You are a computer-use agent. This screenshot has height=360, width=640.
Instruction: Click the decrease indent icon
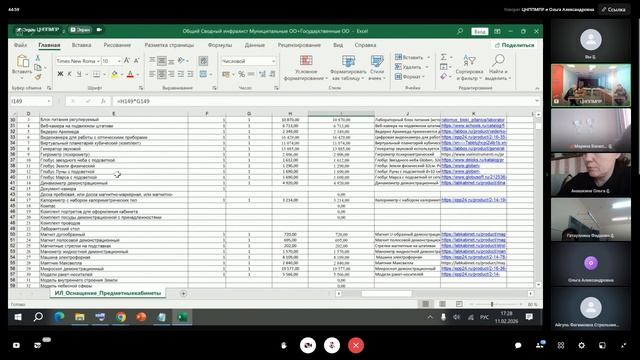[x=181, y=74]
